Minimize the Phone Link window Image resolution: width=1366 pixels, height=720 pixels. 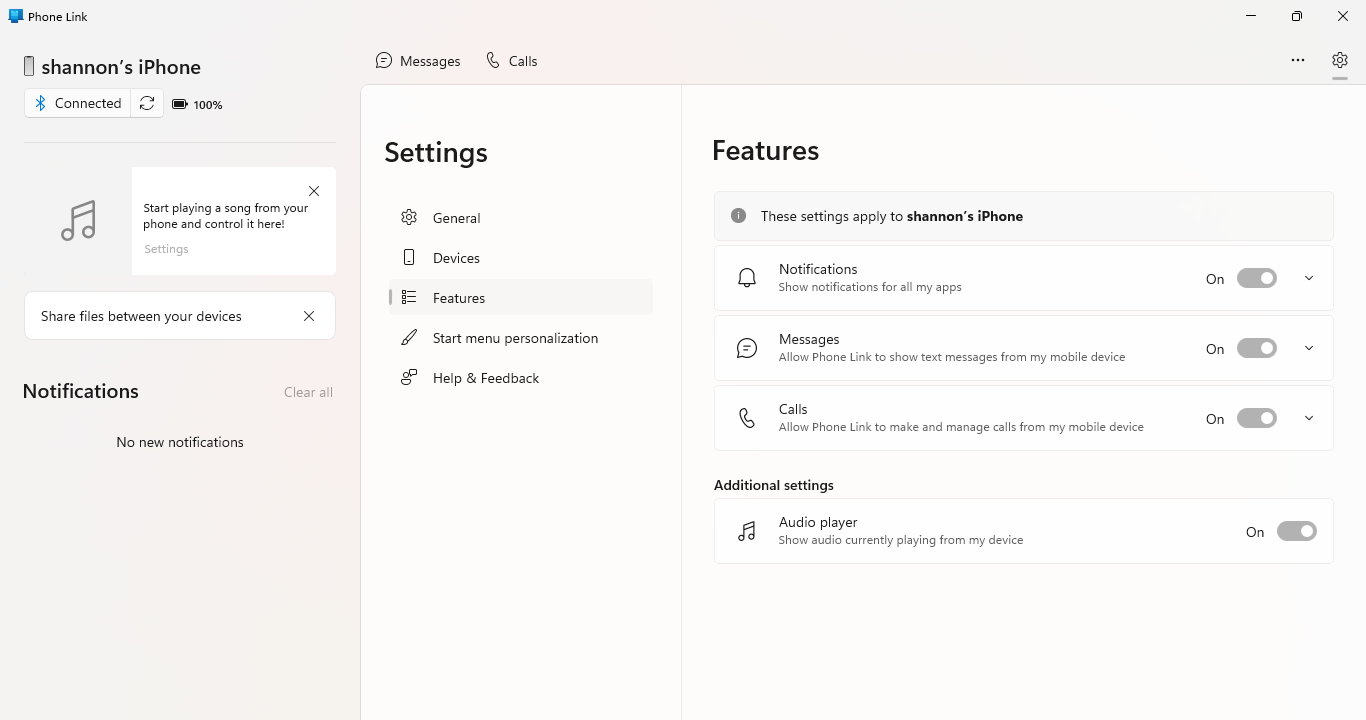1252,16
